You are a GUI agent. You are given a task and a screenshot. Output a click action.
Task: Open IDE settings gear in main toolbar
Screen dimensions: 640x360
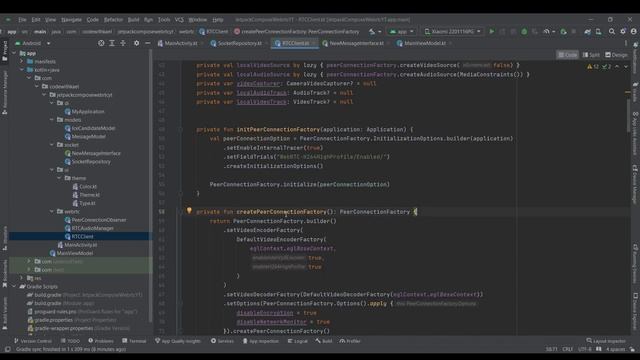pos(623,31)
